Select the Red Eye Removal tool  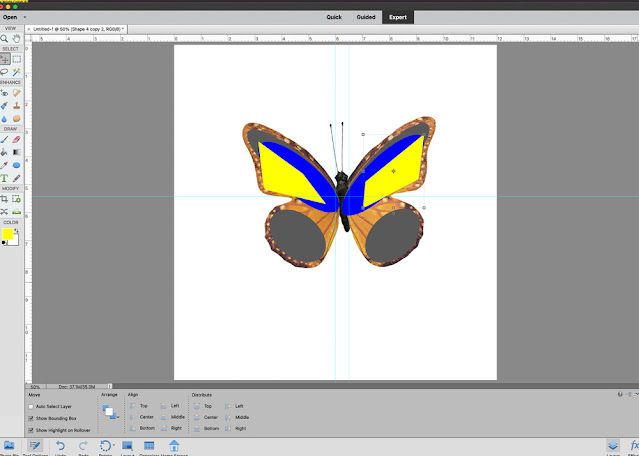(4, 93)
